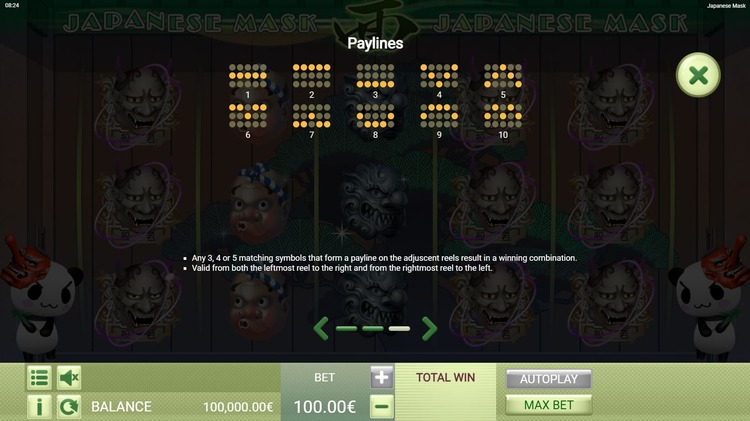Screen dimensions: 750x421
Task: Open the paytable list menu icon
Action: [39, 378]
